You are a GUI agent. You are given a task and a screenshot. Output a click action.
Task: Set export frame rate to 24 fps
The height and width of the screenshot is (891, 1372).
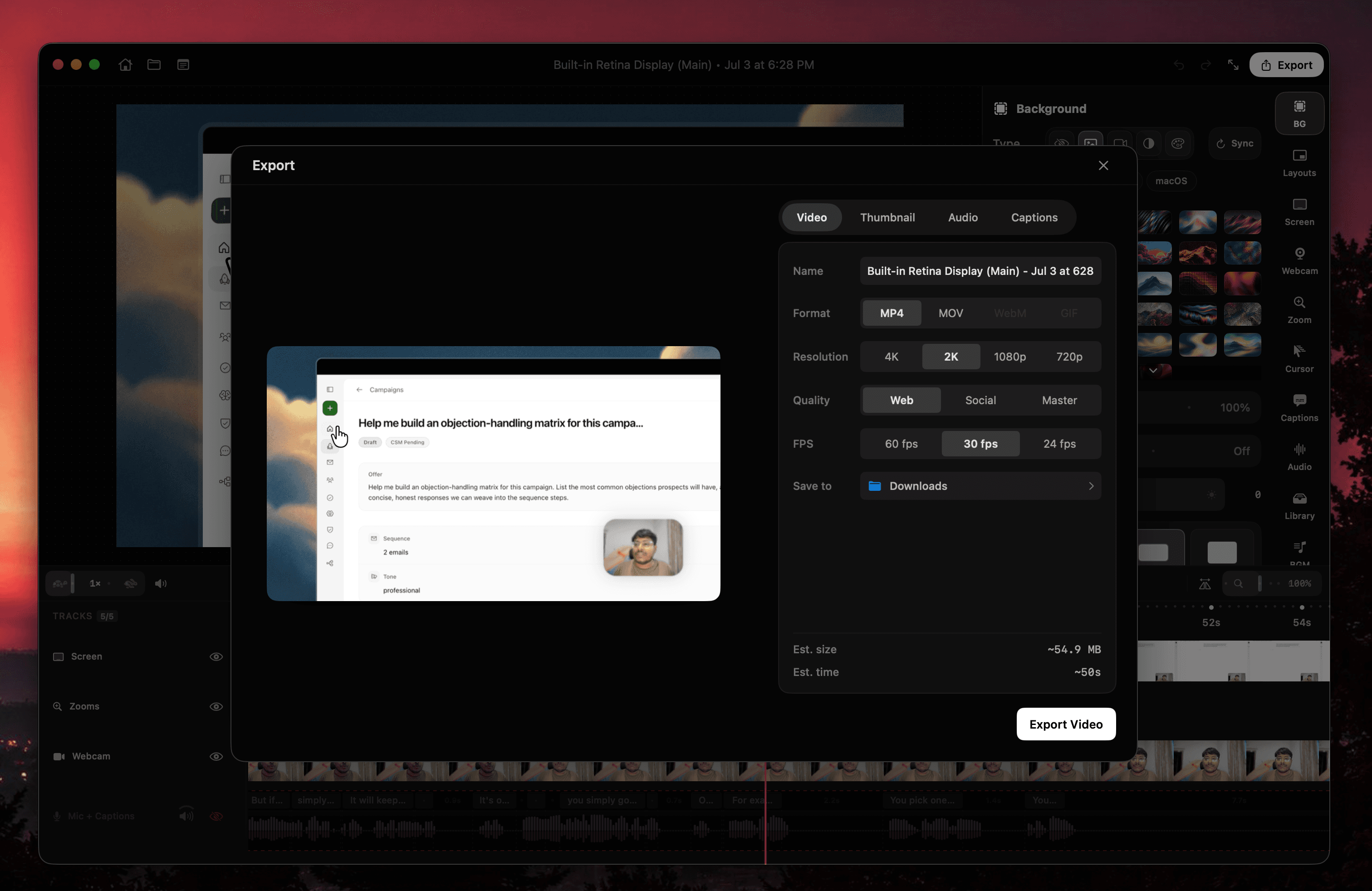tap(1059, 444)
